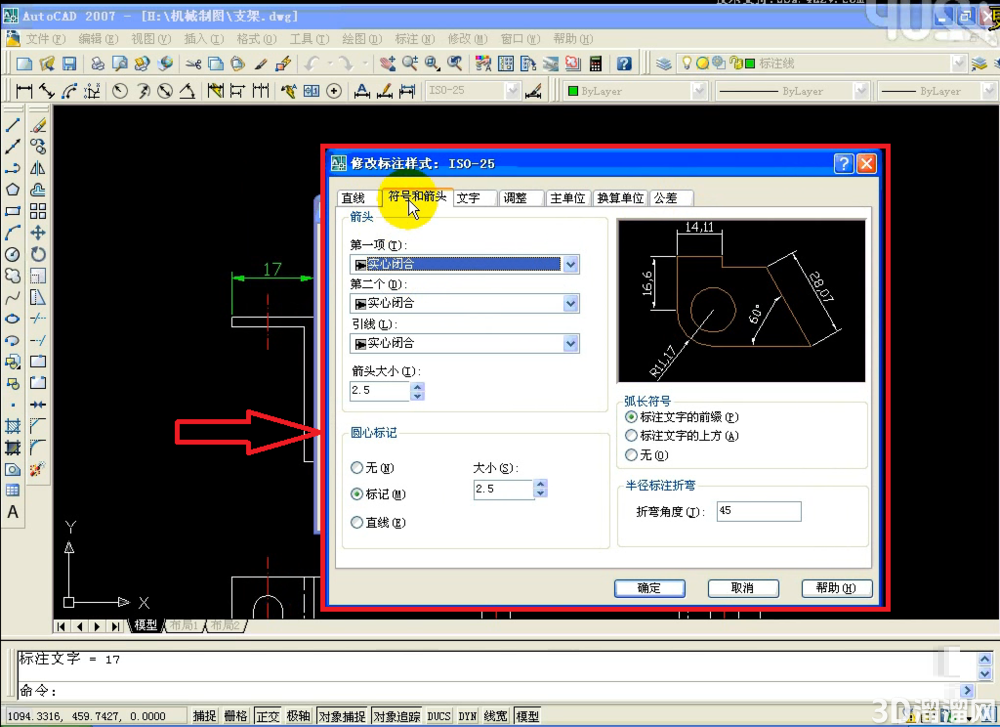Click the New file icon

tap(24, 63)
